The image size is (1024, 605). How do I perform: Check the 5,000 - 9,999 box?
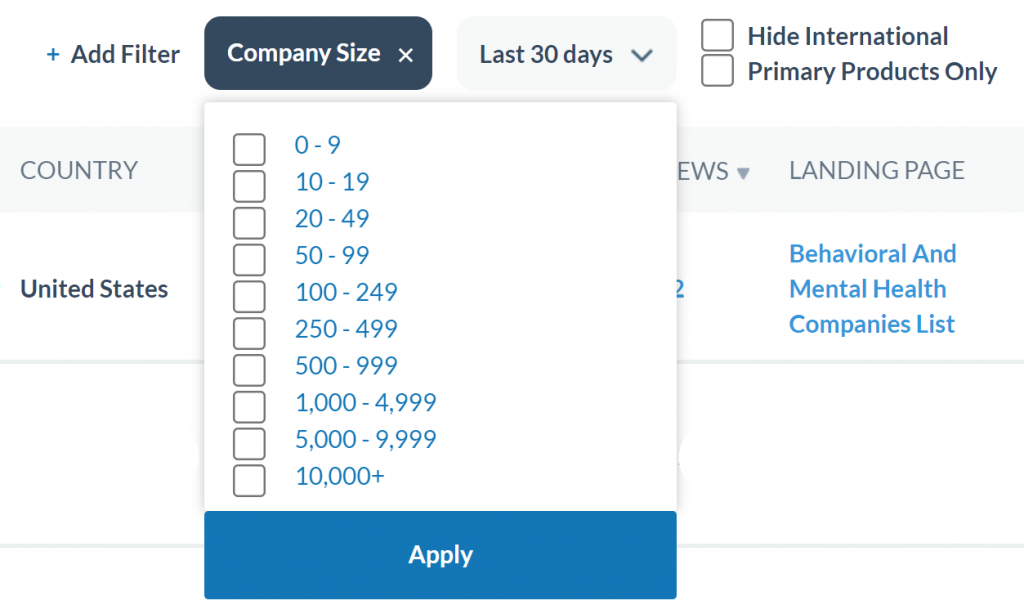click(x=249, y=443)
